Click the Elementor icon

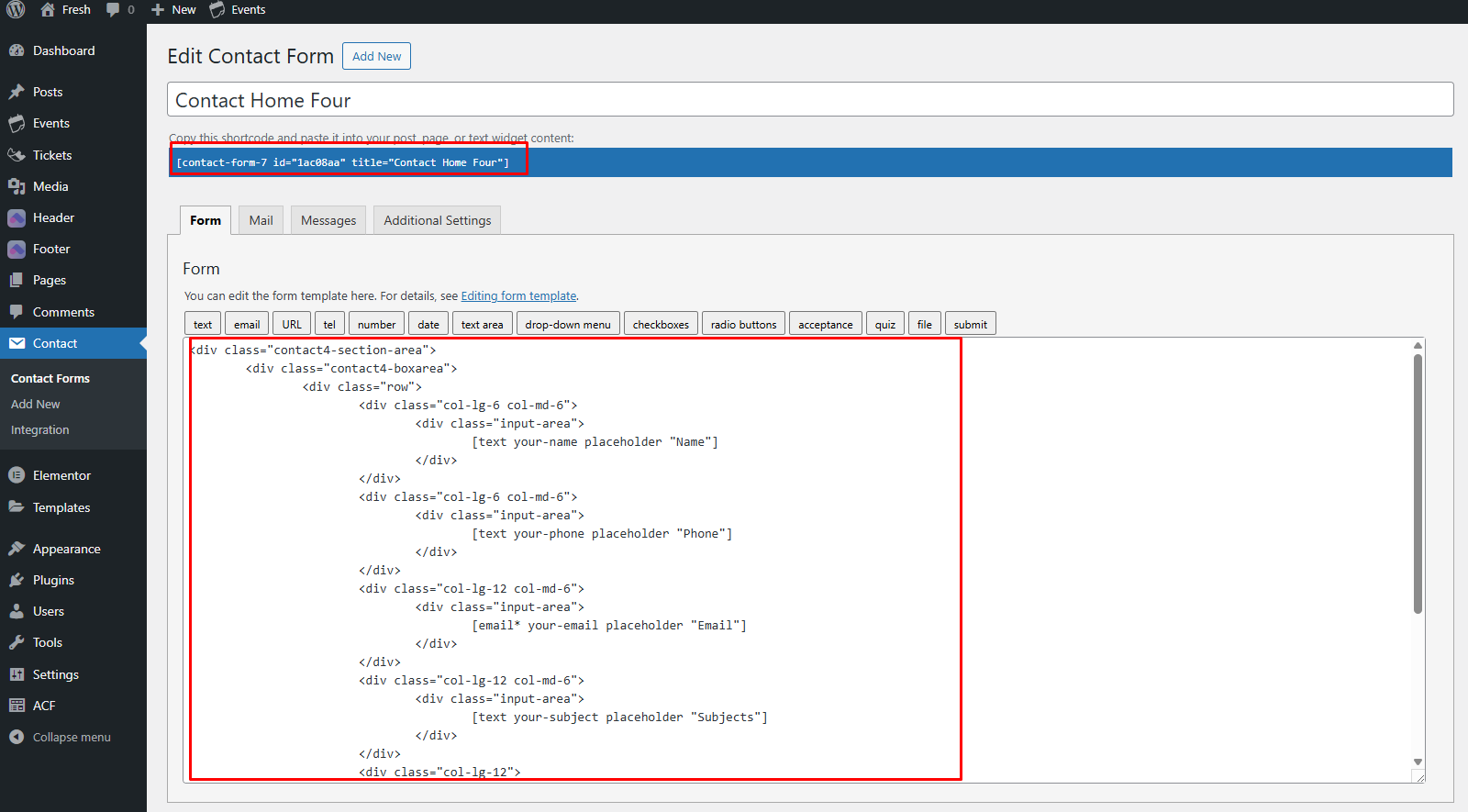17,475
